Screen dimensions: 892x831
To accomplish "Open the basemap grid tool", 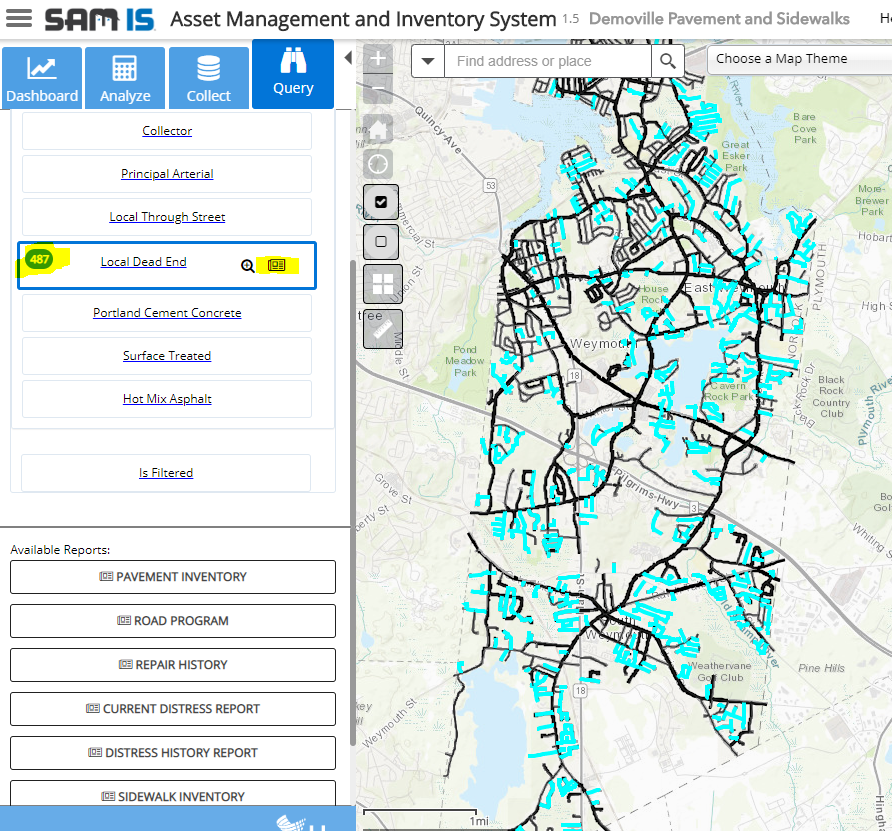I will click(x=382, y=284).
